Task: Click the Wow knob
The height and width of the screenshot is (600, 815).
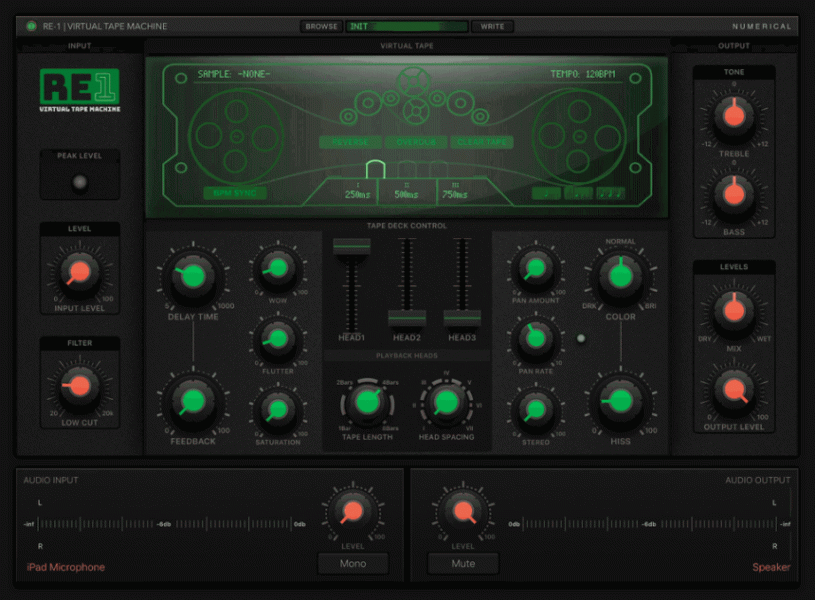Action: [x=277, y=268]
